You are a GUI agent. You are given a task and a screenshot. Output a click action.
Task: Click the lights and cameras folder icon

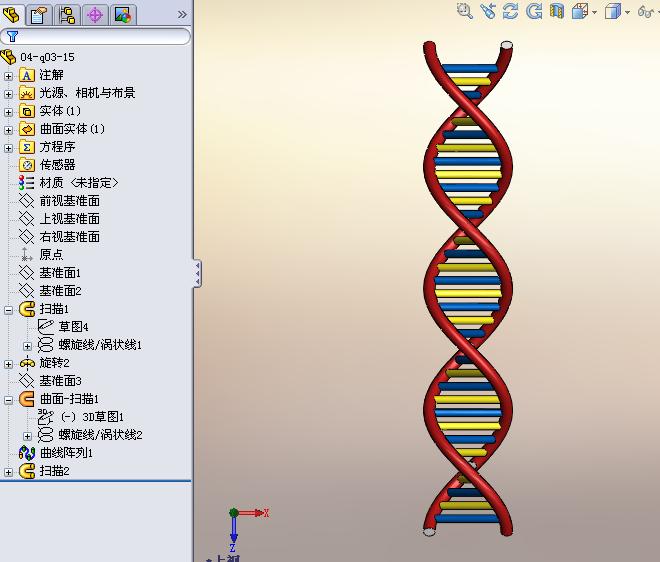point(27,93)
